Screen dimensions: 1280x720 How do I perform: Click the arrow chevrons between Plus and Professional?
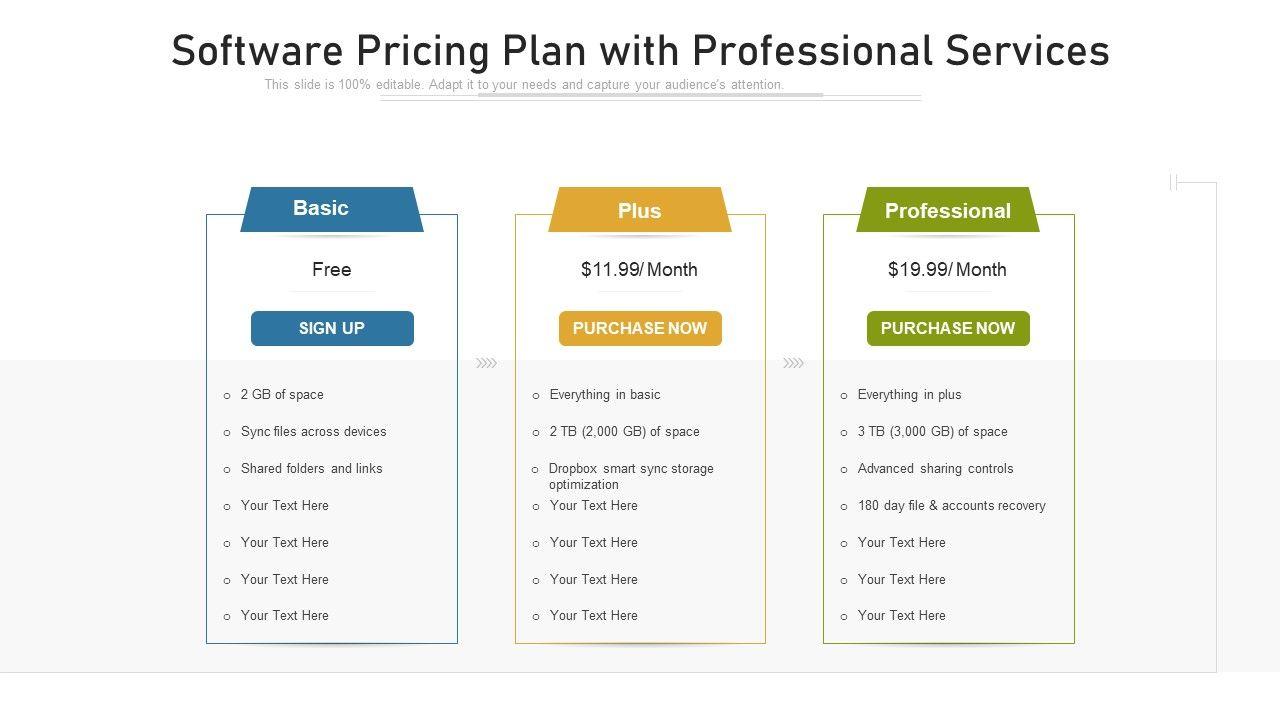pyautogui.click(x=793, y=363)
